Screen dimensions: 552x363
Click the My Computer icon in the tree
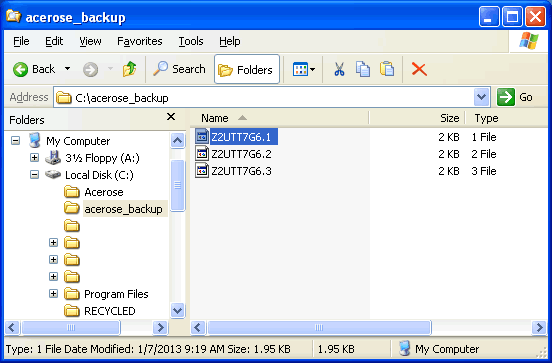[34, 140]
